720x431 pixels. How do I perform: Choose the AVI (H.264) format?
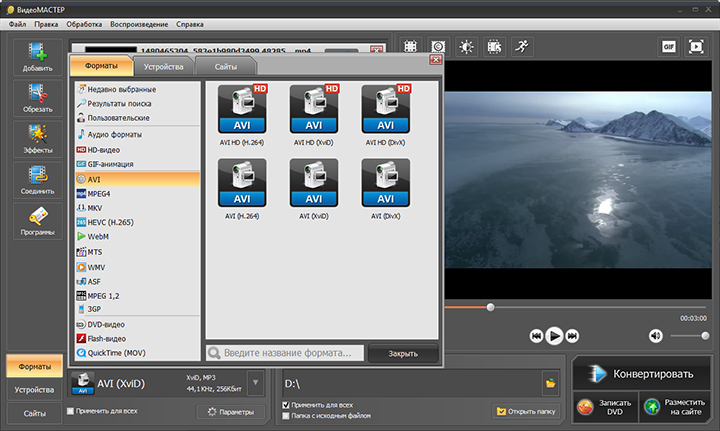coord(242,189)
